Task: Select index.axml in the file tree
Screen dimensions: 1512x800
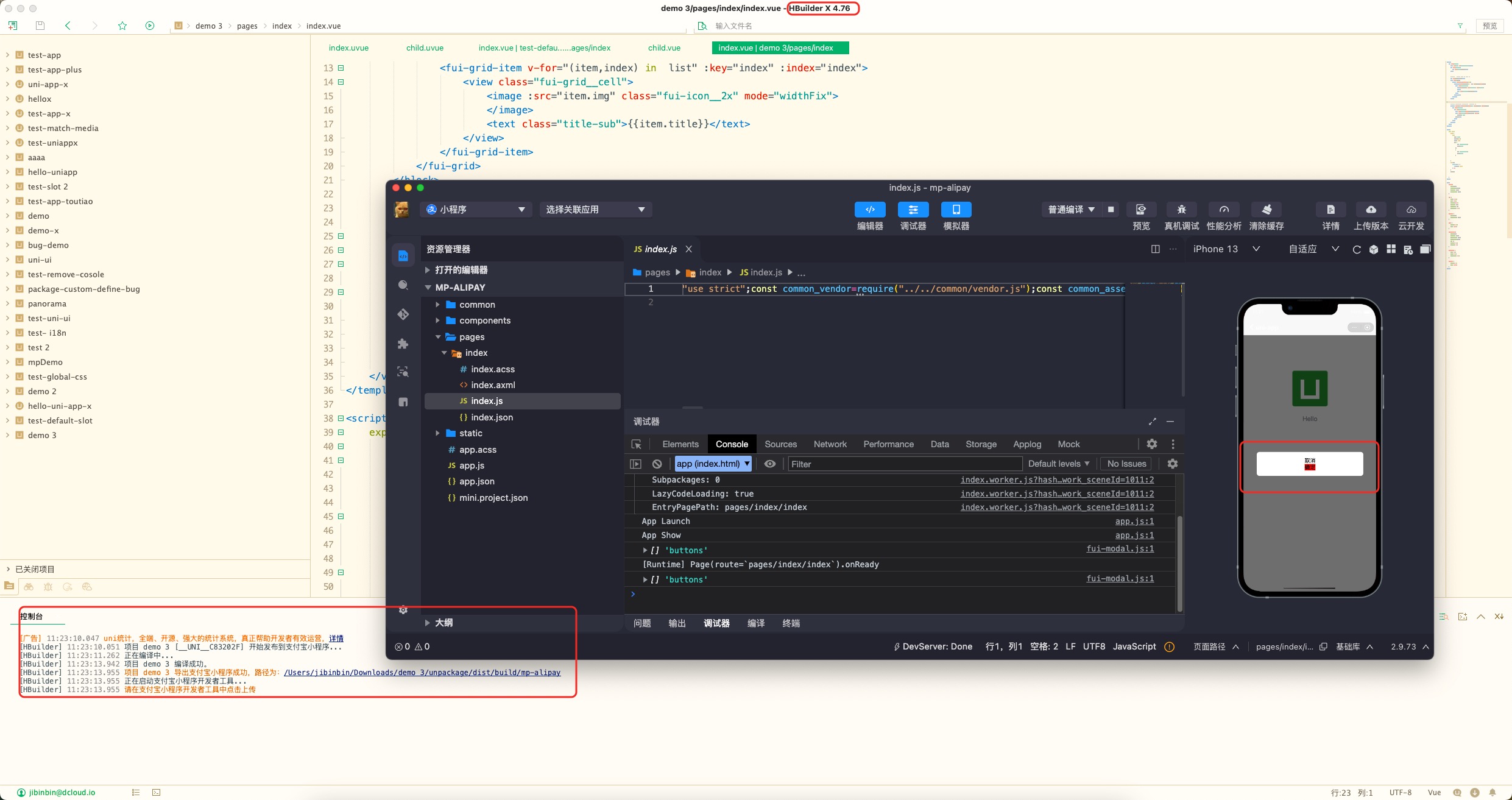Action: pyautogui.click(x=492, y=385)
